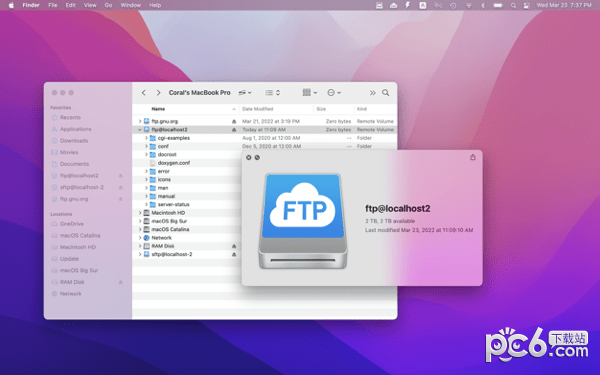Show more toolbar items via double chevron

tap(372, 93)
